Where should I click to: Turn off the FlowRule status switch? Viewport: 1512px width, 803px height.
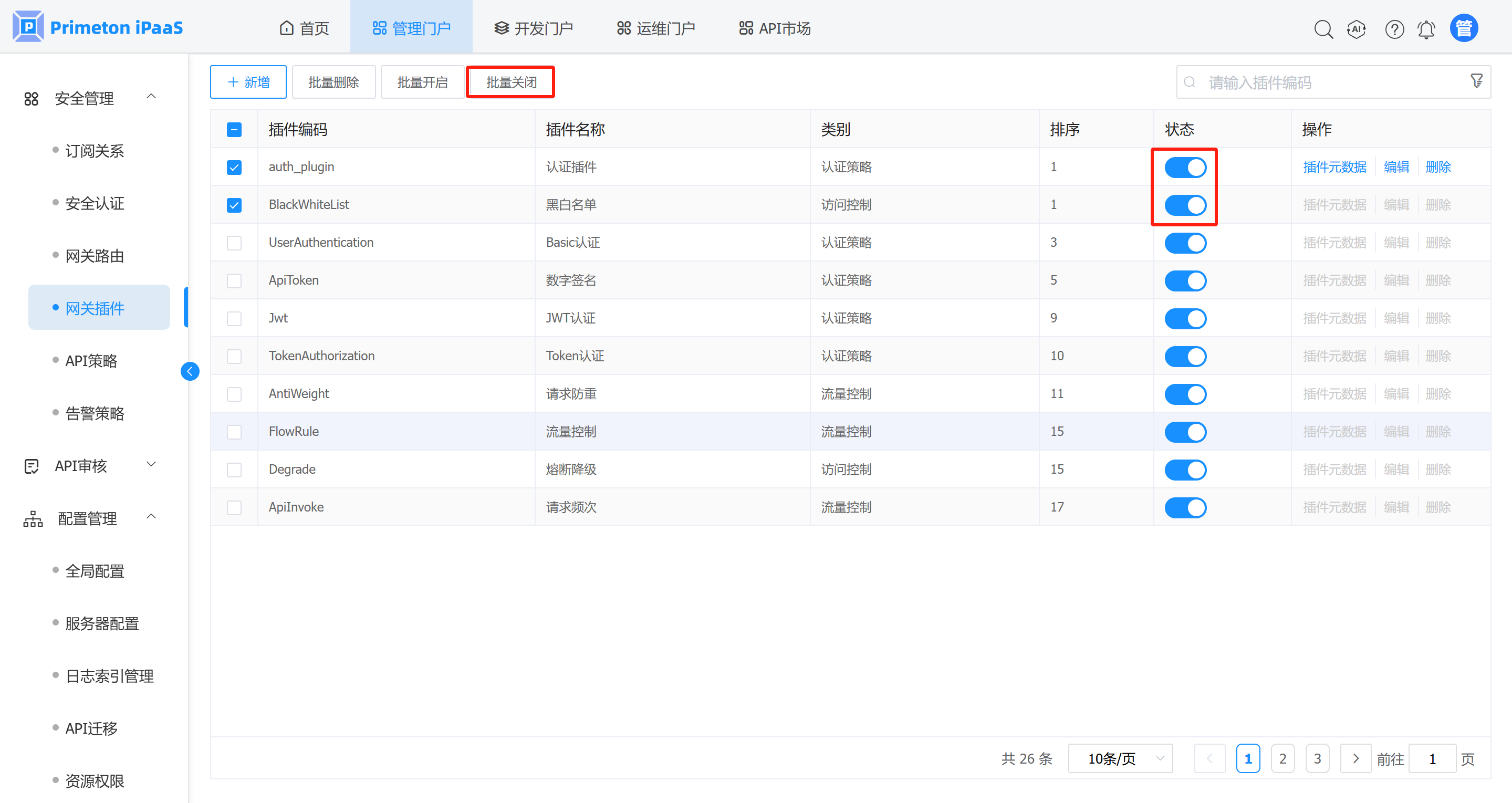click(1185, 432)
